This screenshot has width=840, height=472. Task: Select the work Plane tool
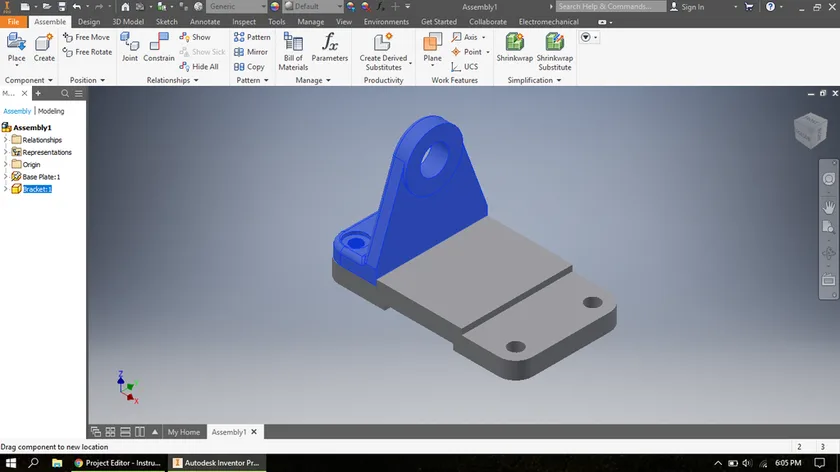coord(432,48)
